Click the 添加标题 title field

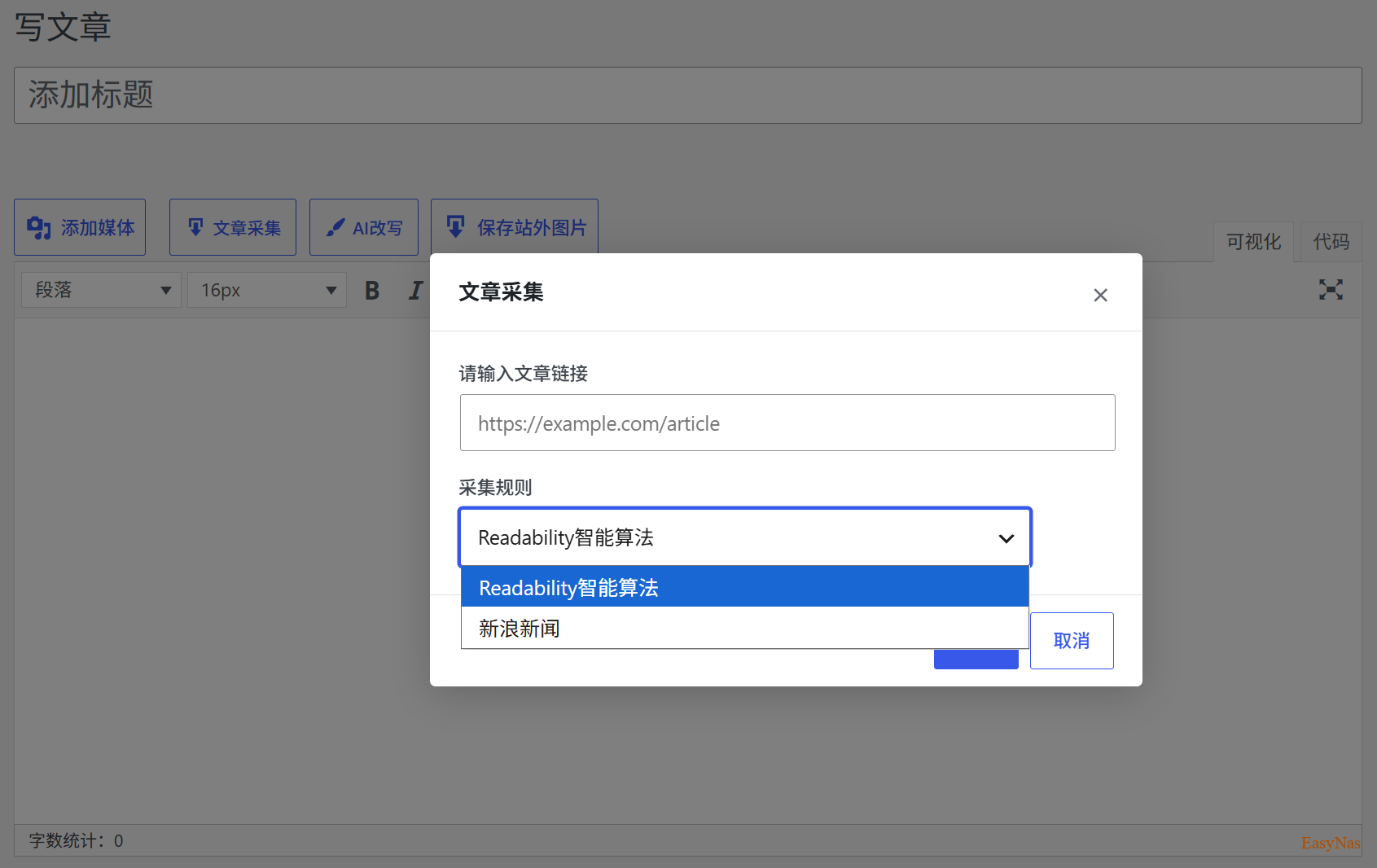tap(688, 95)
